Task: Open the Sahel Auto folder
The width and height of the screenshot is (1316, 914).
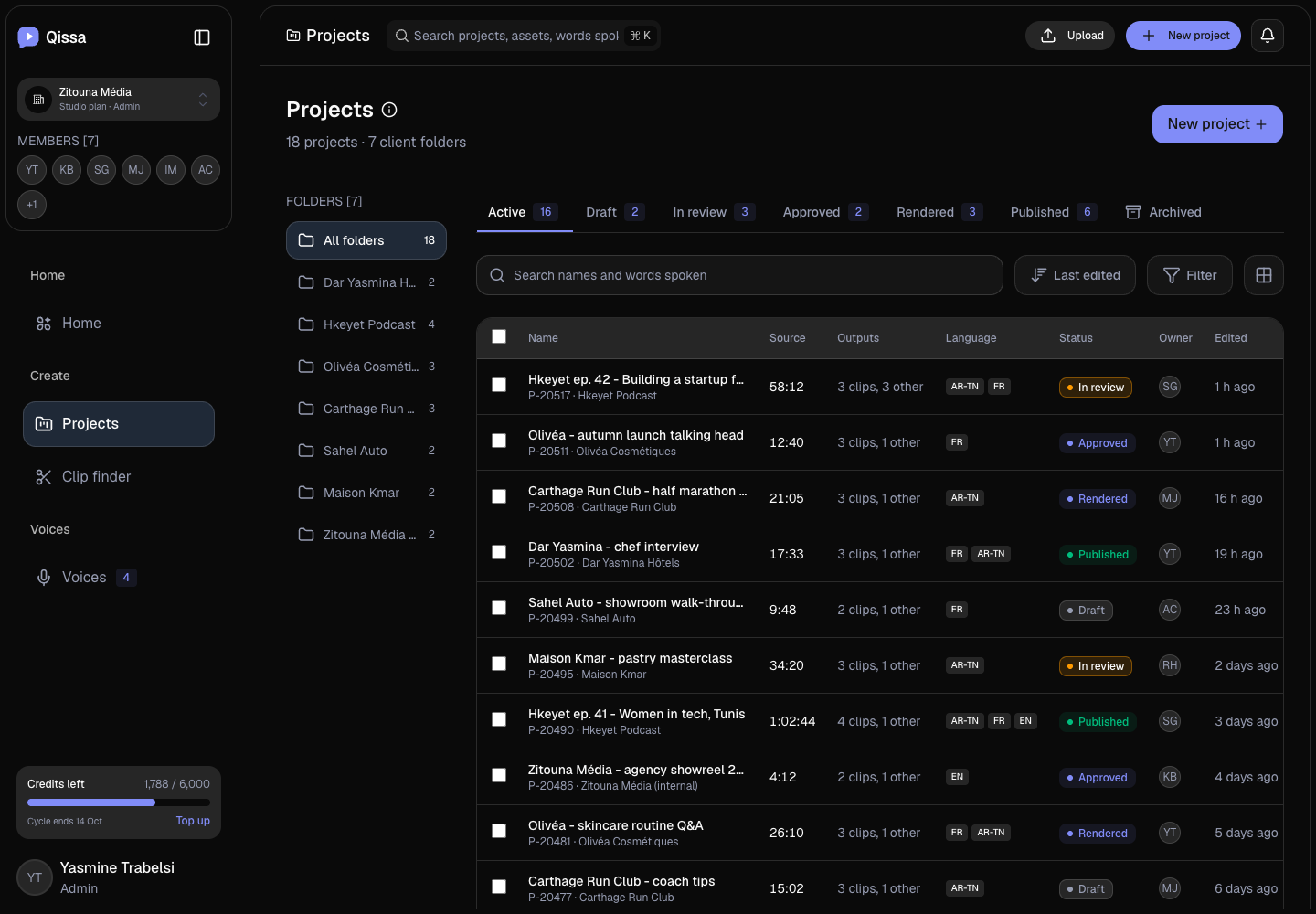Action: (366, 451)
